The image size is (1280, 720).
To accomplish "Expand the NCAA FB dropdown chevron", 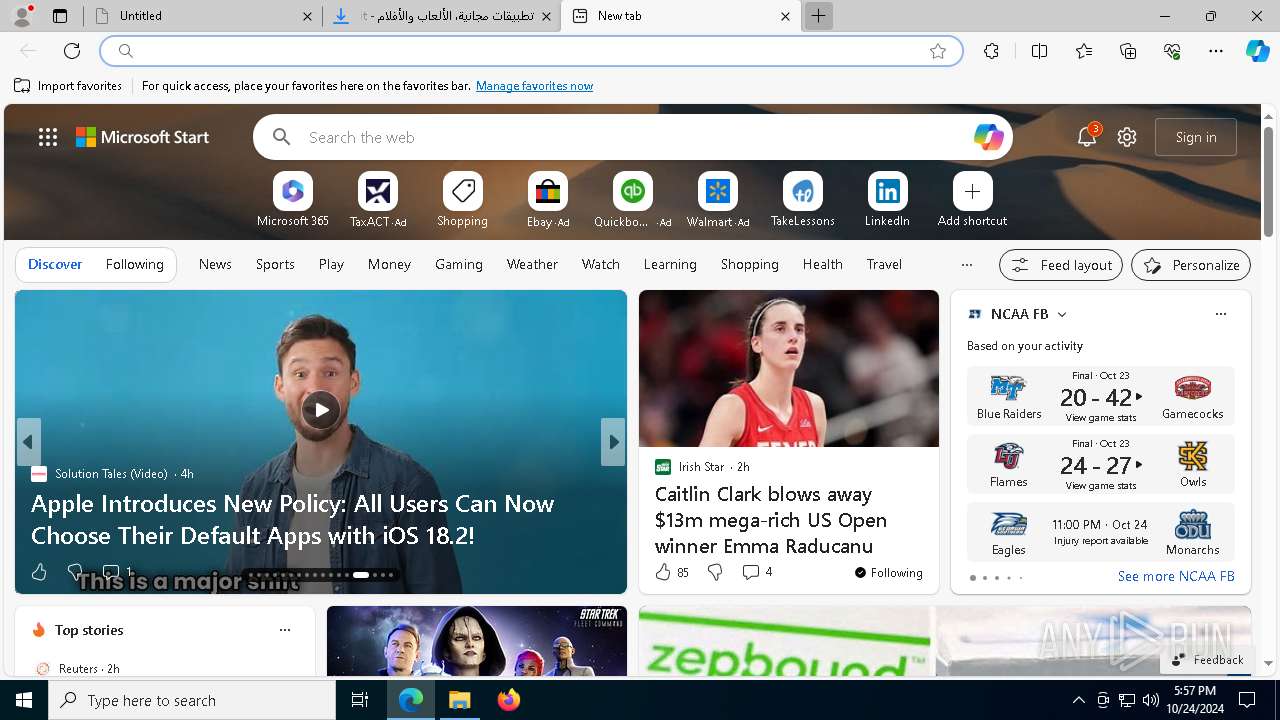I will (x=1062, y=314).
